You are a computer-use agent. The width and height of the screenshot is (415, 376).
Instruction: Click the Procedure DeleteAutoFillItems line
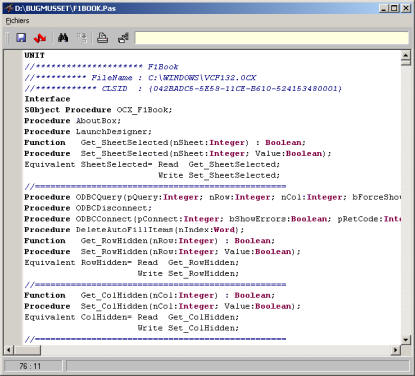[134, 230]
